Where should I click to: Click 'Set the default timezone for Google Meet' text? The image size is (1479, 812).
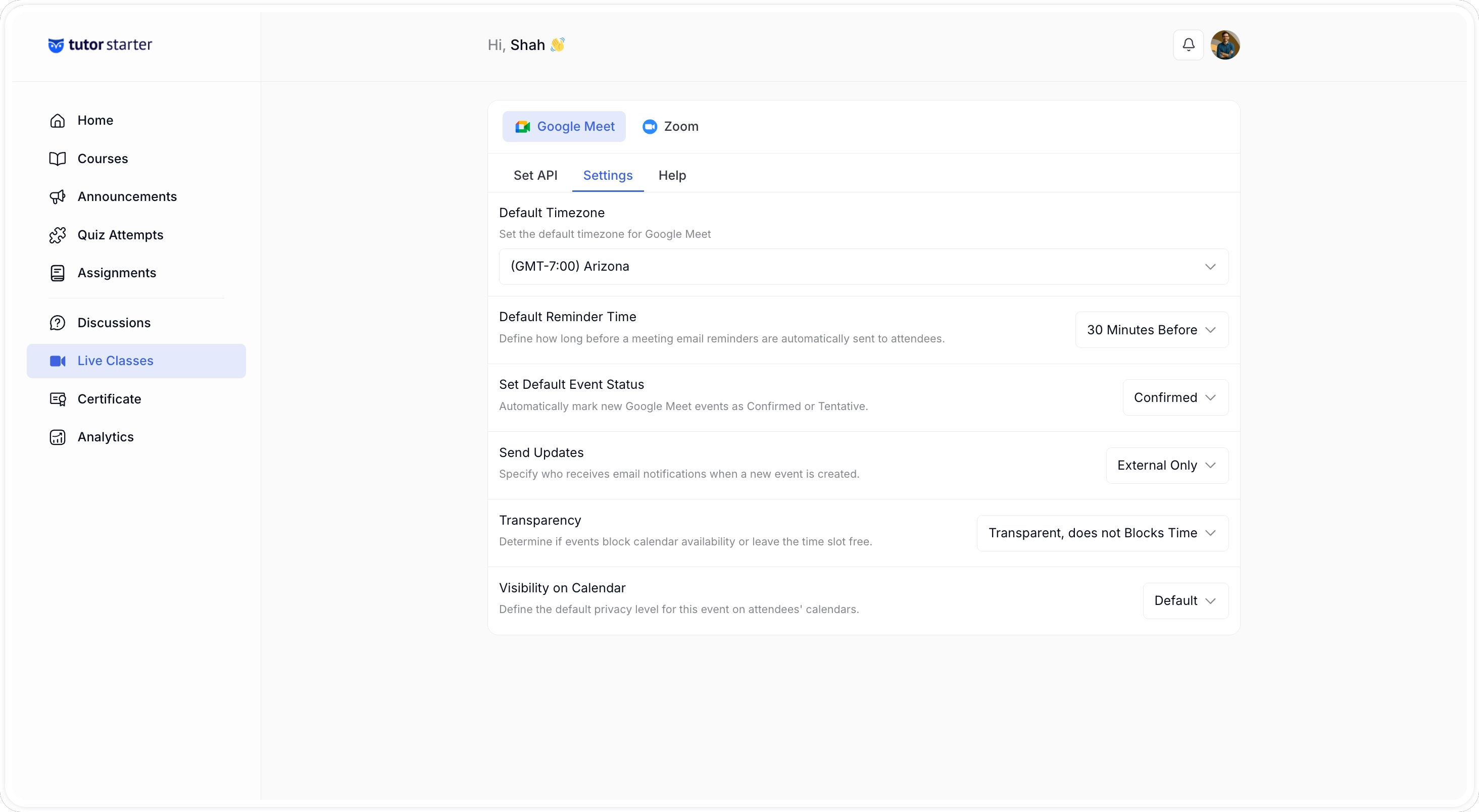tap(605, 234)
